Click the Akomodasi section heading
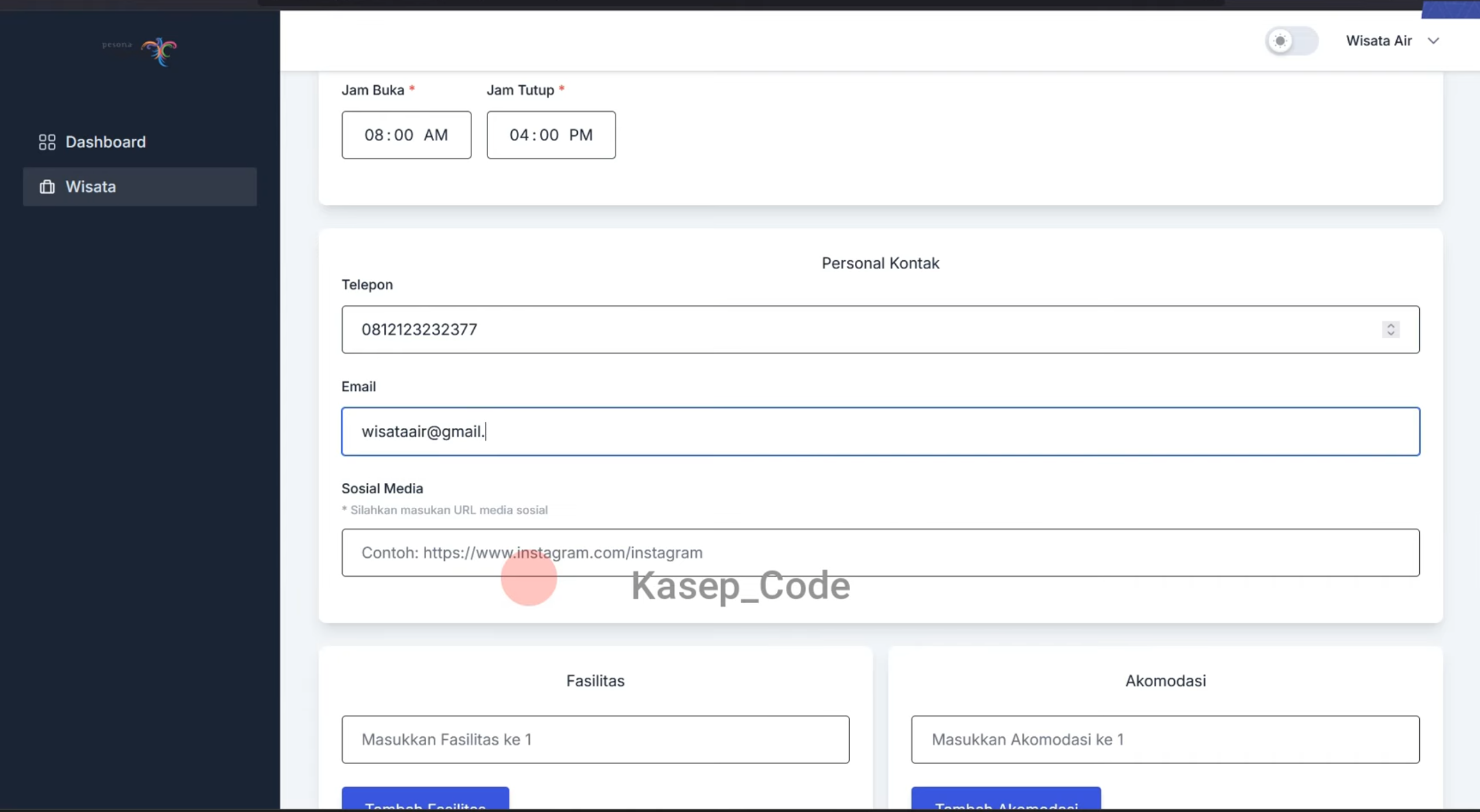1480x812 pixels. (1165, 681)
